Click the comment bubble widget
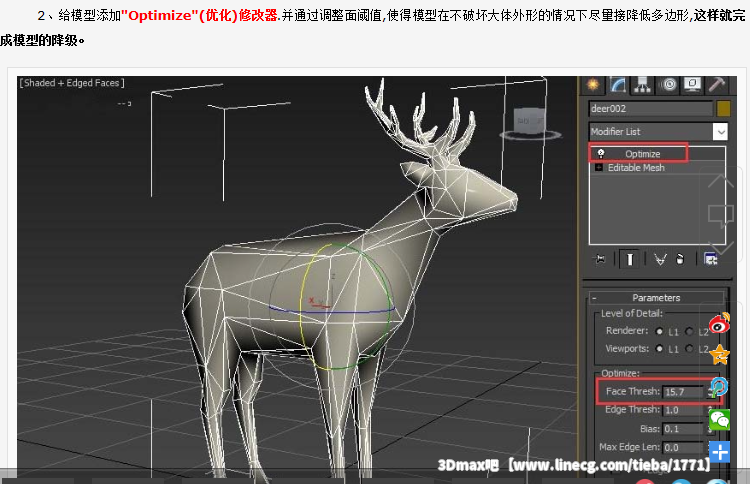This screenshot has width=750, height=484. (721, 216)
